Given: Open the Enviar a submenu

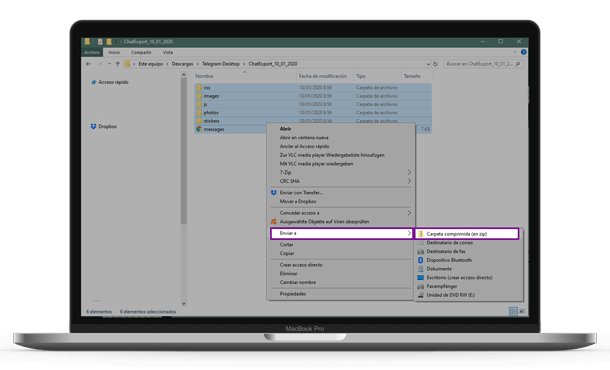Looking at the screenshot, I should click(x=341, y=233).
